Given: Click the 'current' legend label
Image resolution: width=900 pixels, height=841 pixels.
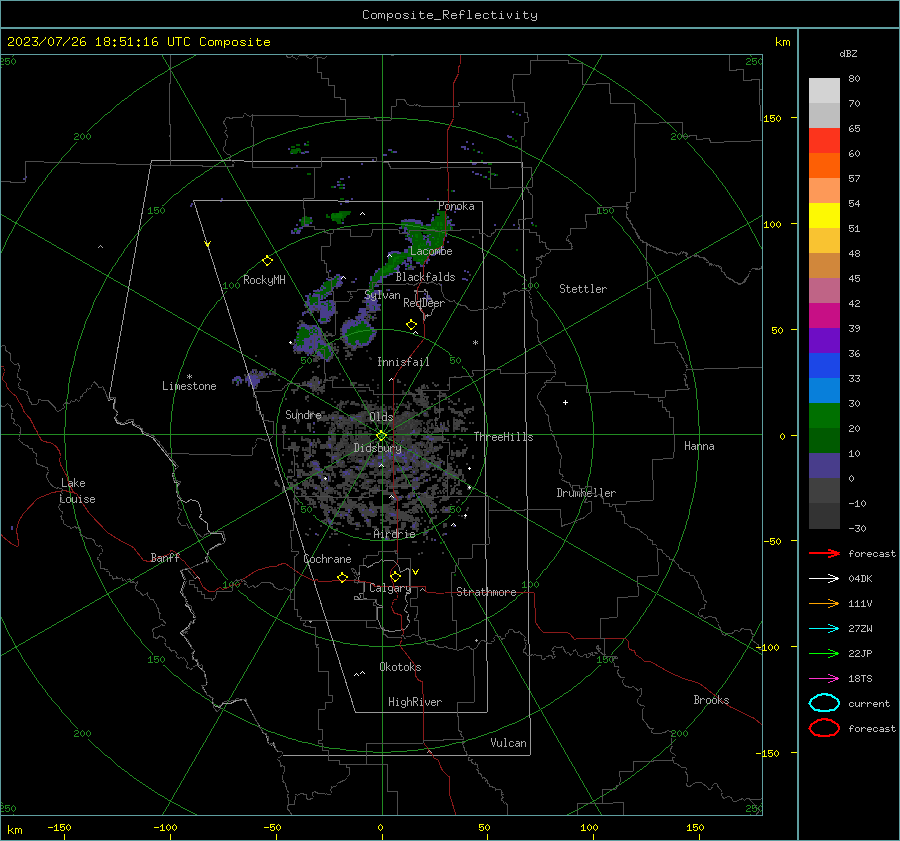Looking at the screenshot, I should coord(869,703).
